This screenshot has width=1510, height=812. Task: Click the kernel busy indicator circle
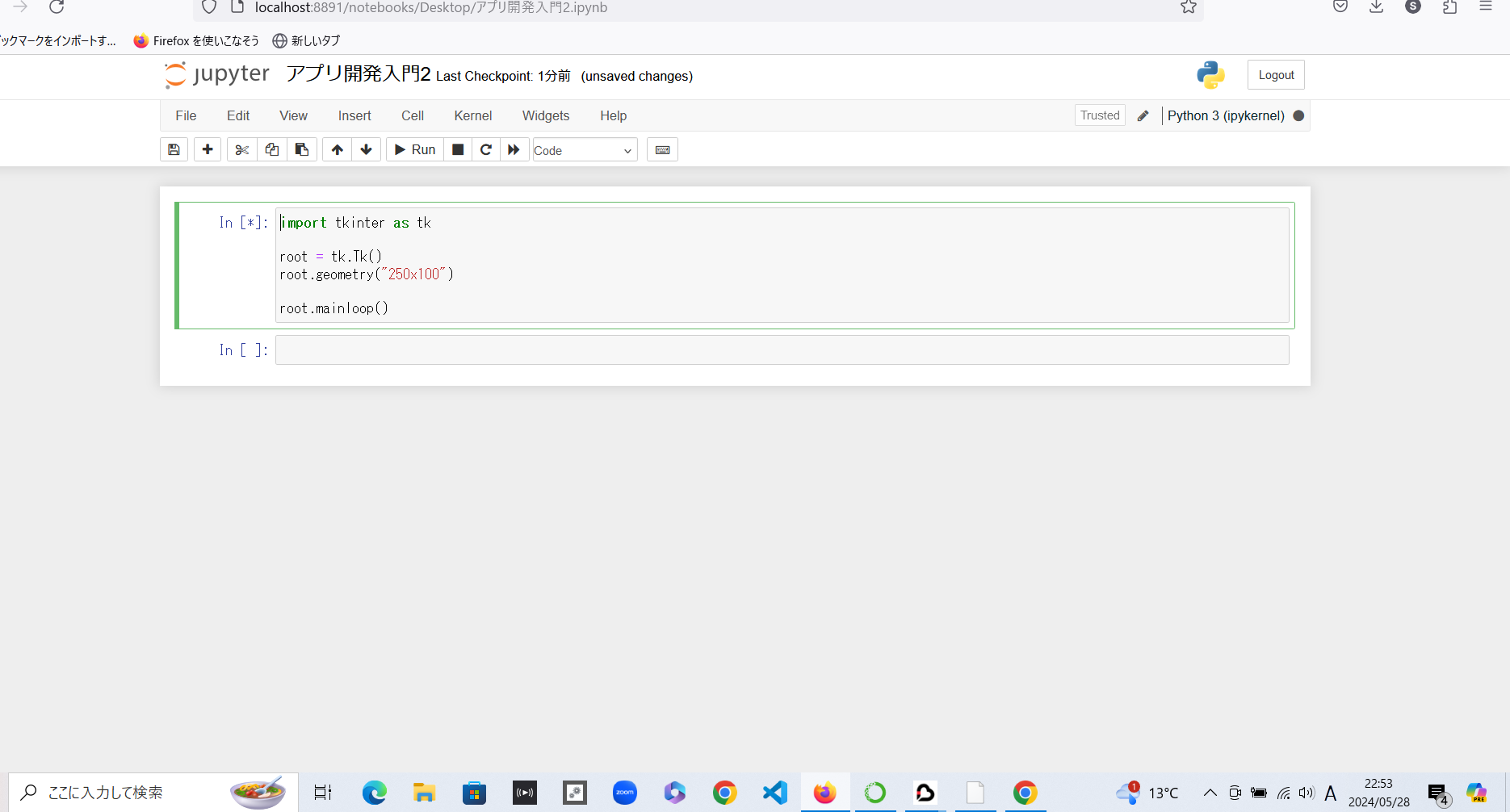pos(1298,115)
